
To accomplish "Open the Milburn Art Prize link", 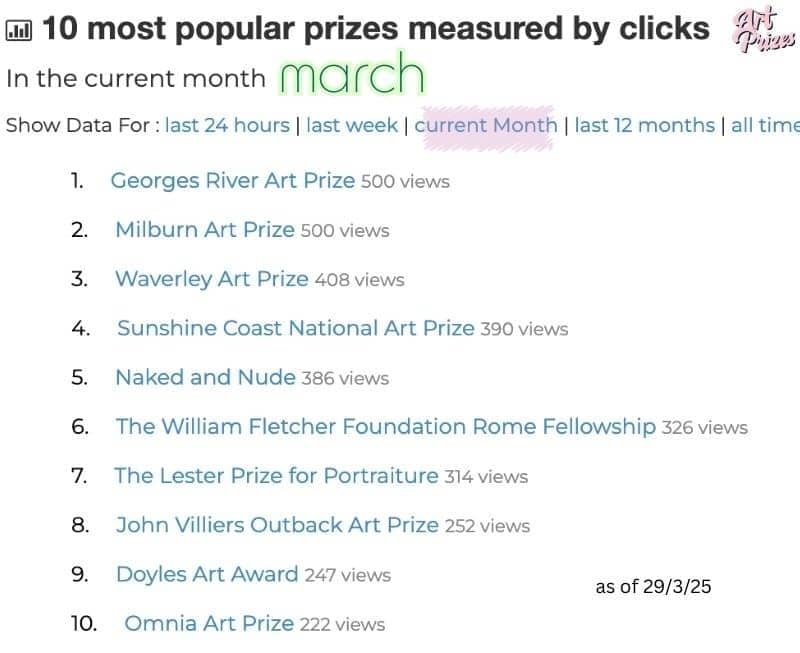I will 205,230.
